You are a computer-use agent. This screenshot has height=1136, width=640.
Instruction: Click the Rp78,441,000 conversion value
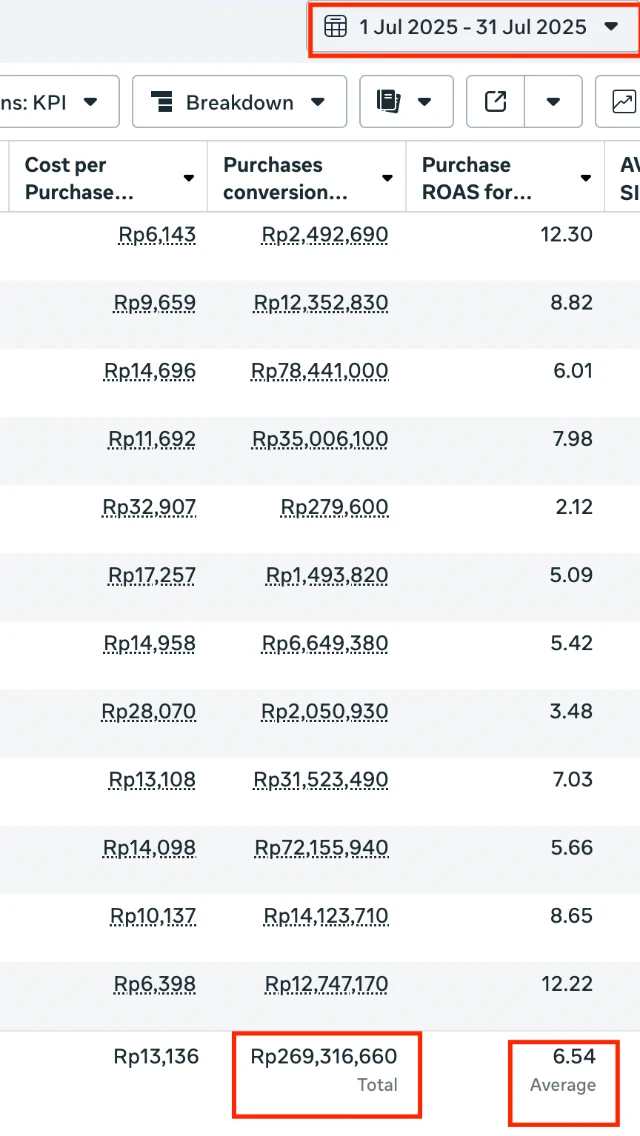(x=320, y=371)
